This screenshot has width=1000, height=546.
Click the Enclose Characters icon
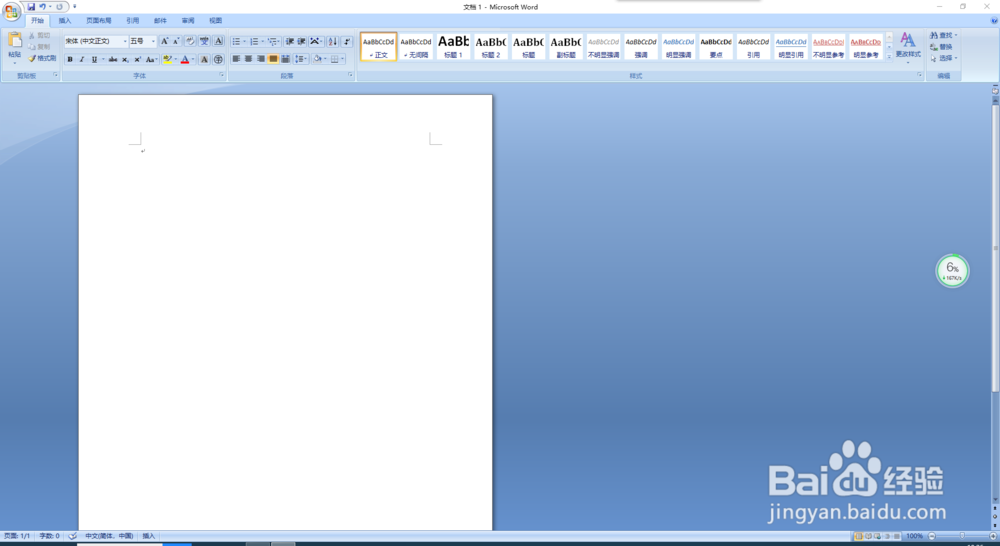(x=218, y=59)
